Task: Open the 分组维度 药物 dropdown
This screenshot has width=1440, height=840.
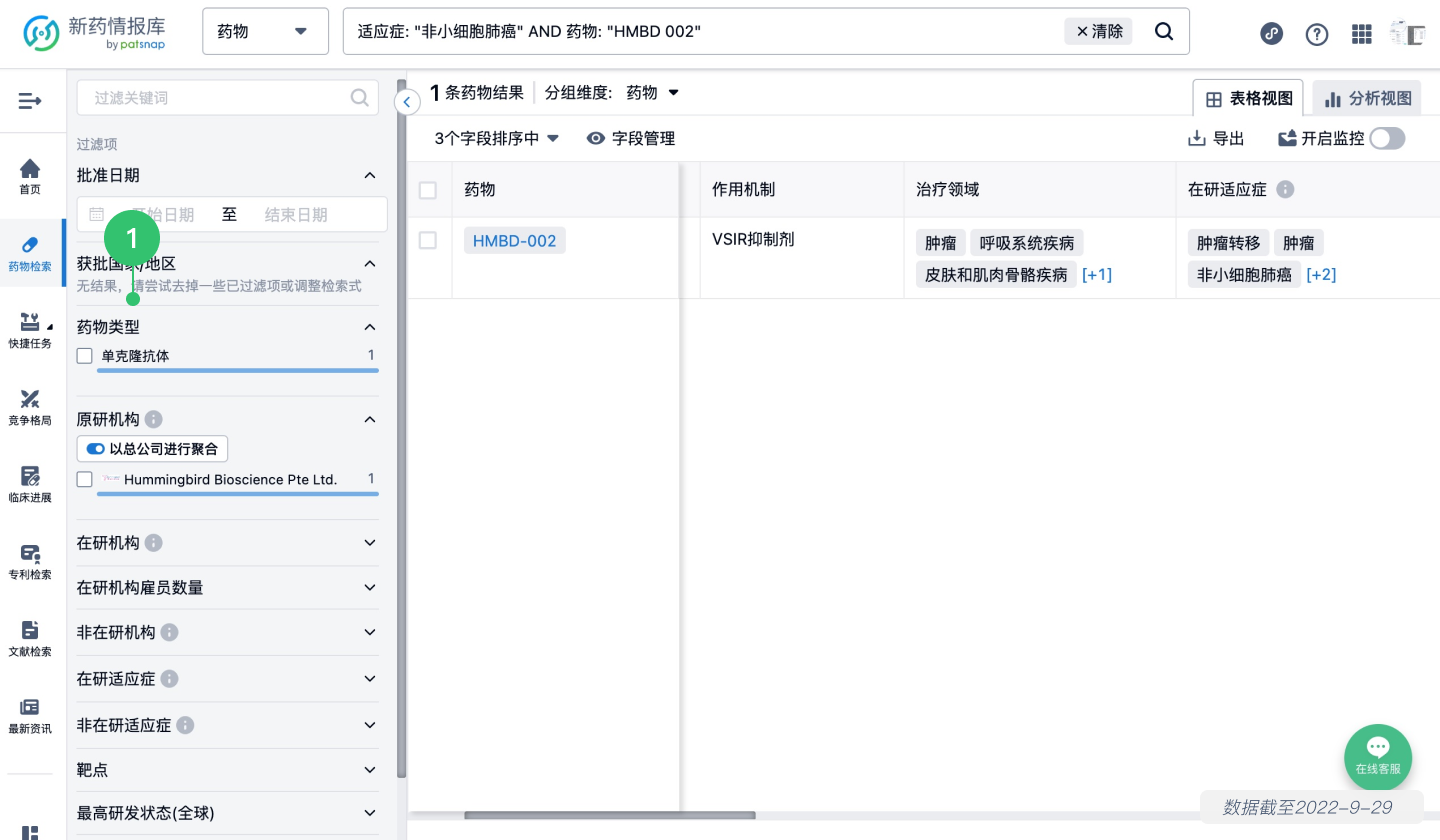Action: point(652,92)
